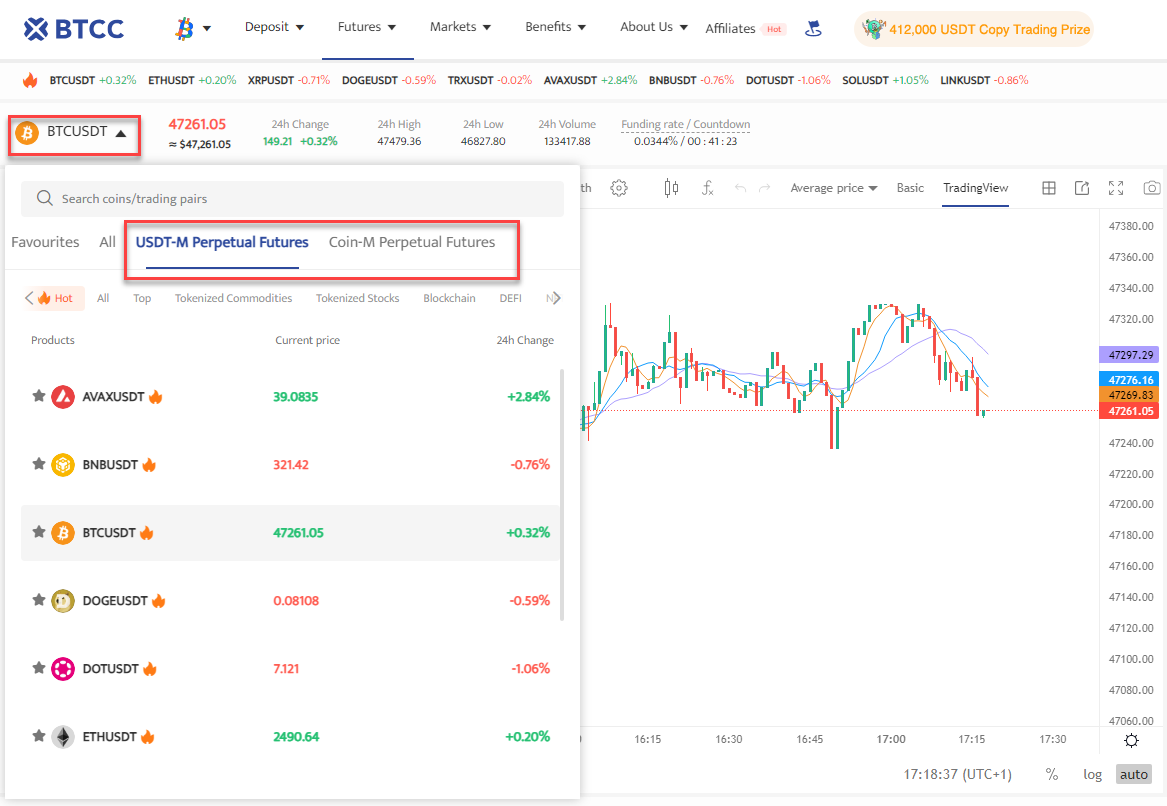The width and height of the screenshot is (1167, 806).
Task: Open the 412,000 USDT Copy Trading Prize banner
Action: (974, 29)
